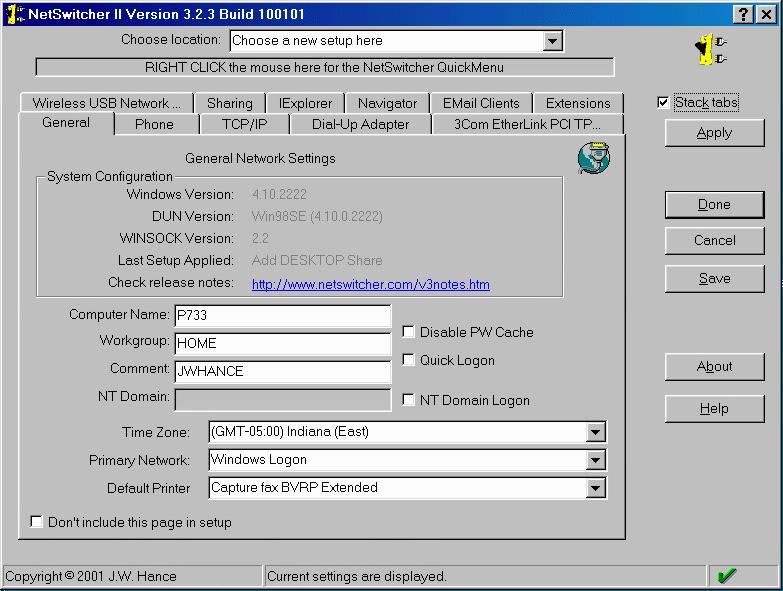Switch to the IExplorer tab

(x=305, y=103)
